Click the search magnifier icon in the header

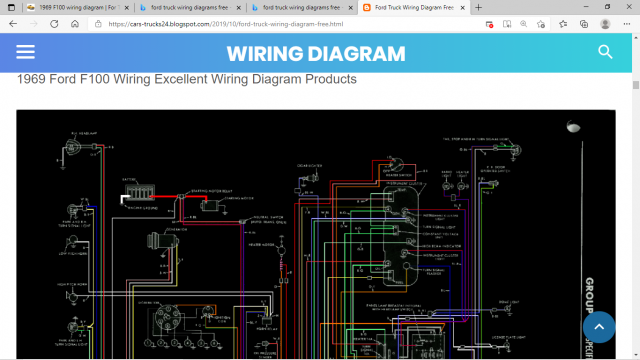[x=605, y=52]
